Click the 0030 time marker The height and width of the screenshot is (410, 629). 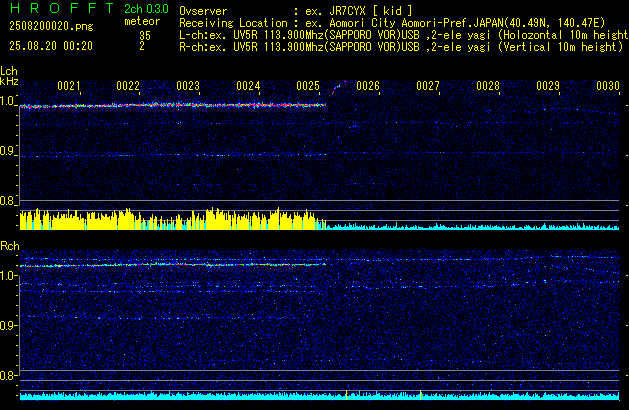pos(608,86)
